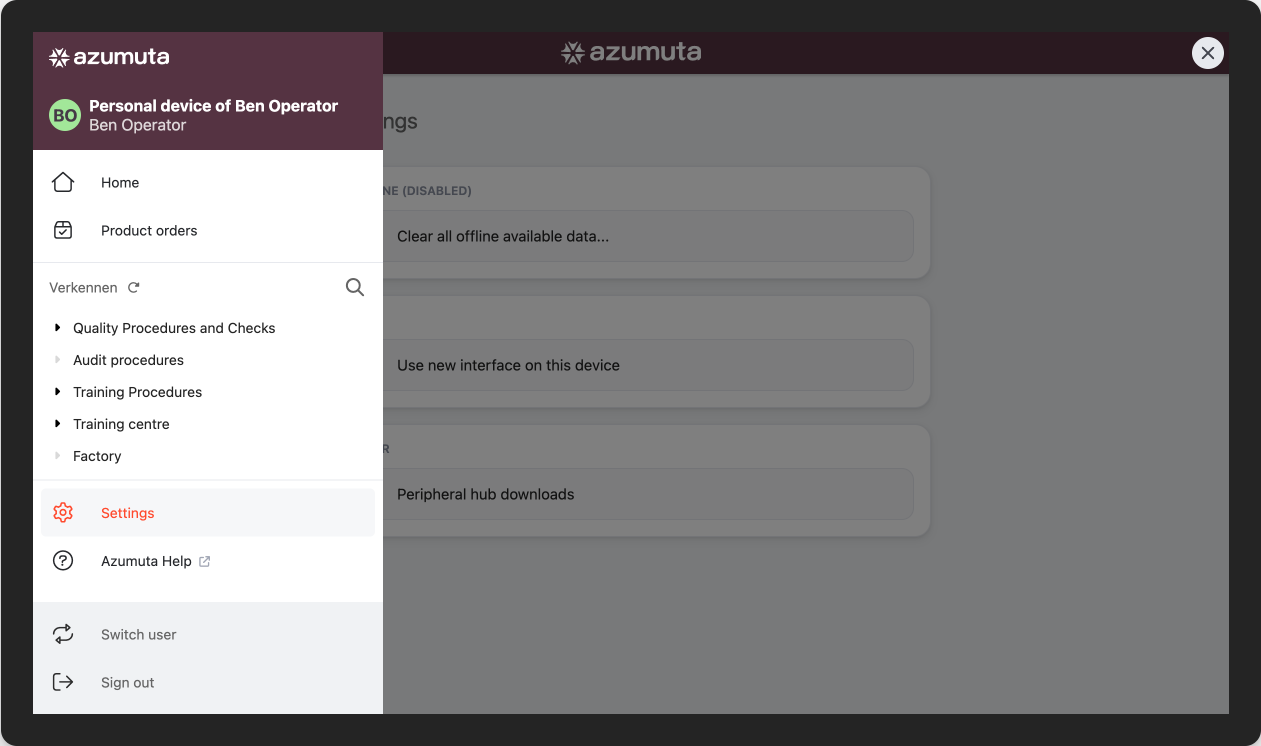
Task: Expand the Training centre tree arrow
Action: point(58,424)
